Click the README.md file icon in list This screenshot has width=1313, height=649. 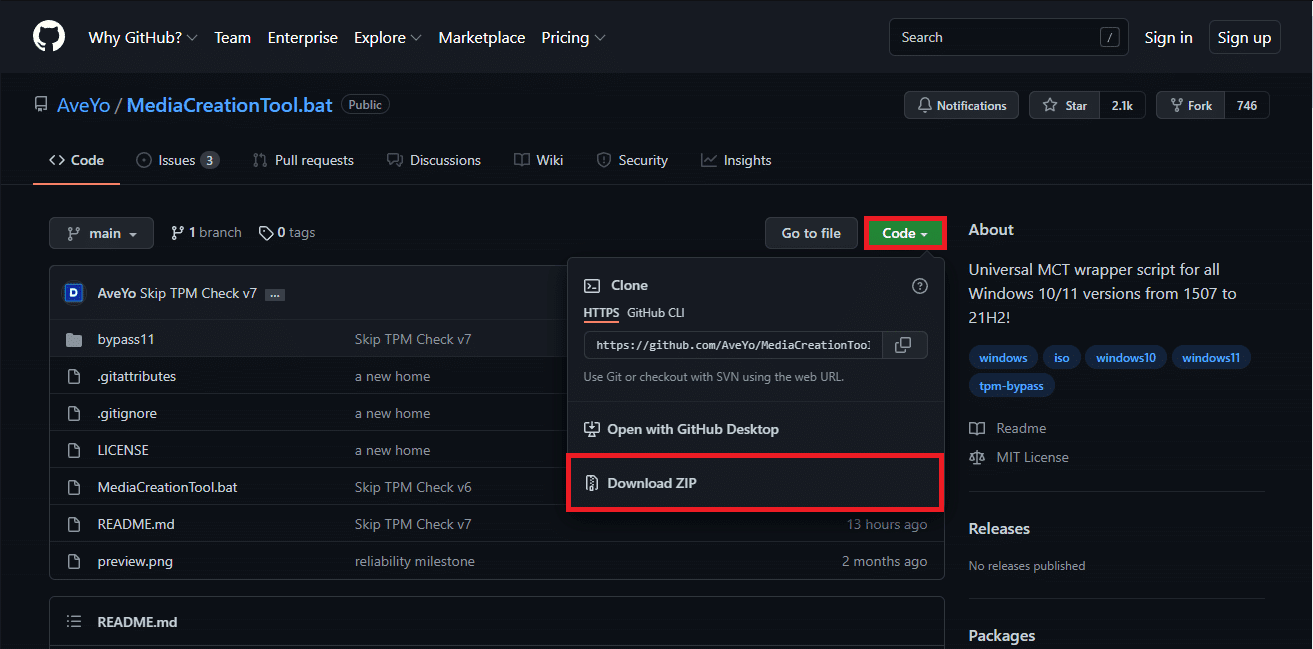(x=73, y=524)
